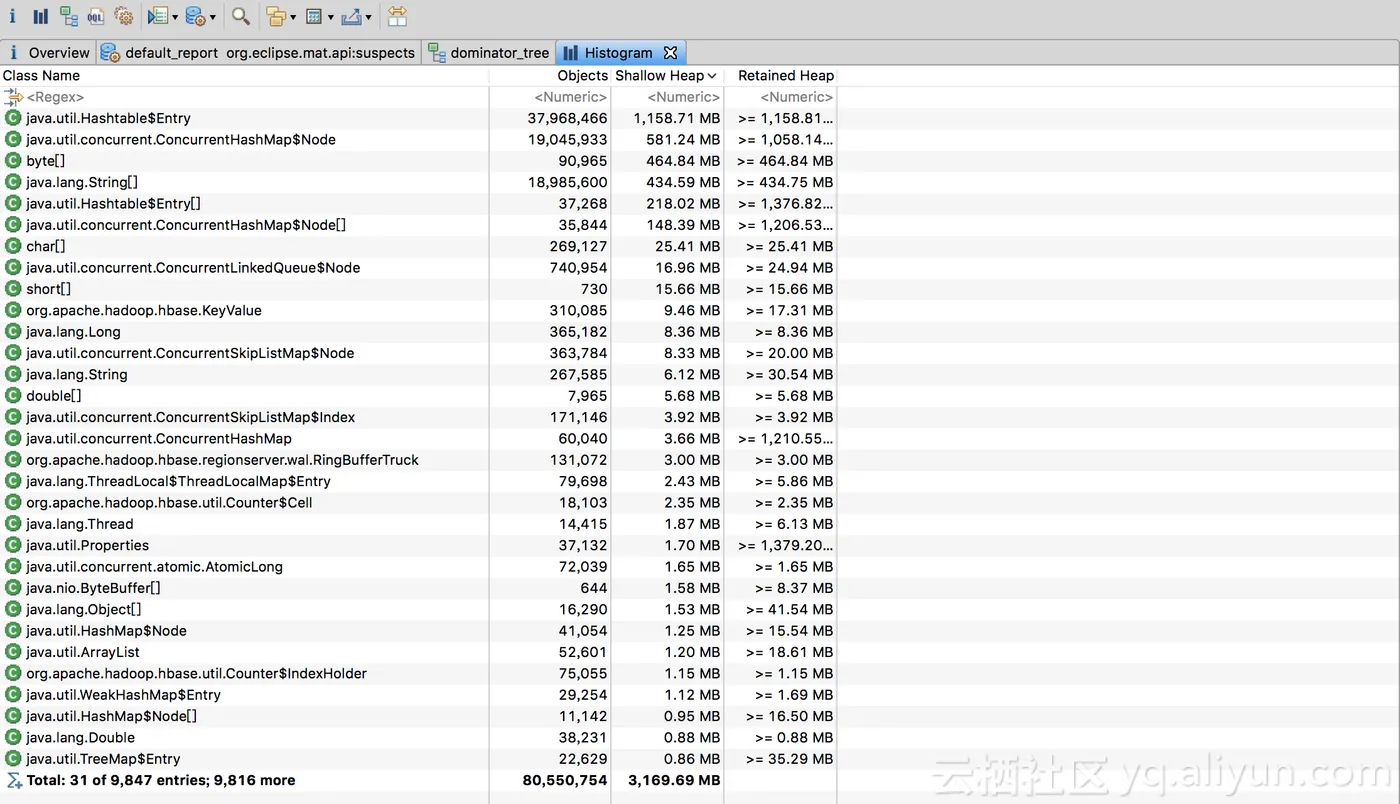Select the Counter$Cell class name
This screenshot has width=1400, height=804.
169,503
